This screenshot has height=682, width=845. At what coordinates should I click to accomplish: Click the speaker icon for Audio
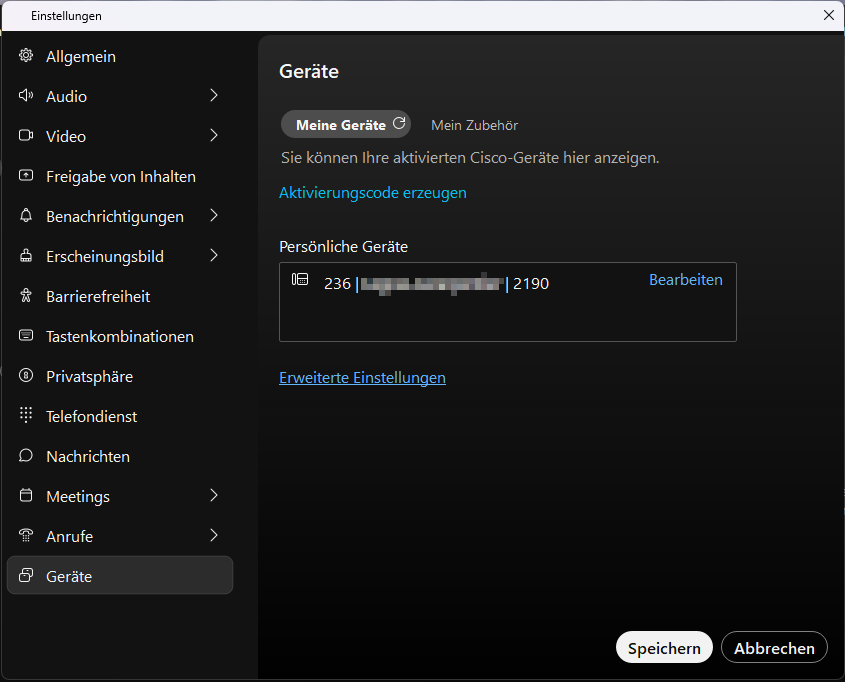pos(26,96)
